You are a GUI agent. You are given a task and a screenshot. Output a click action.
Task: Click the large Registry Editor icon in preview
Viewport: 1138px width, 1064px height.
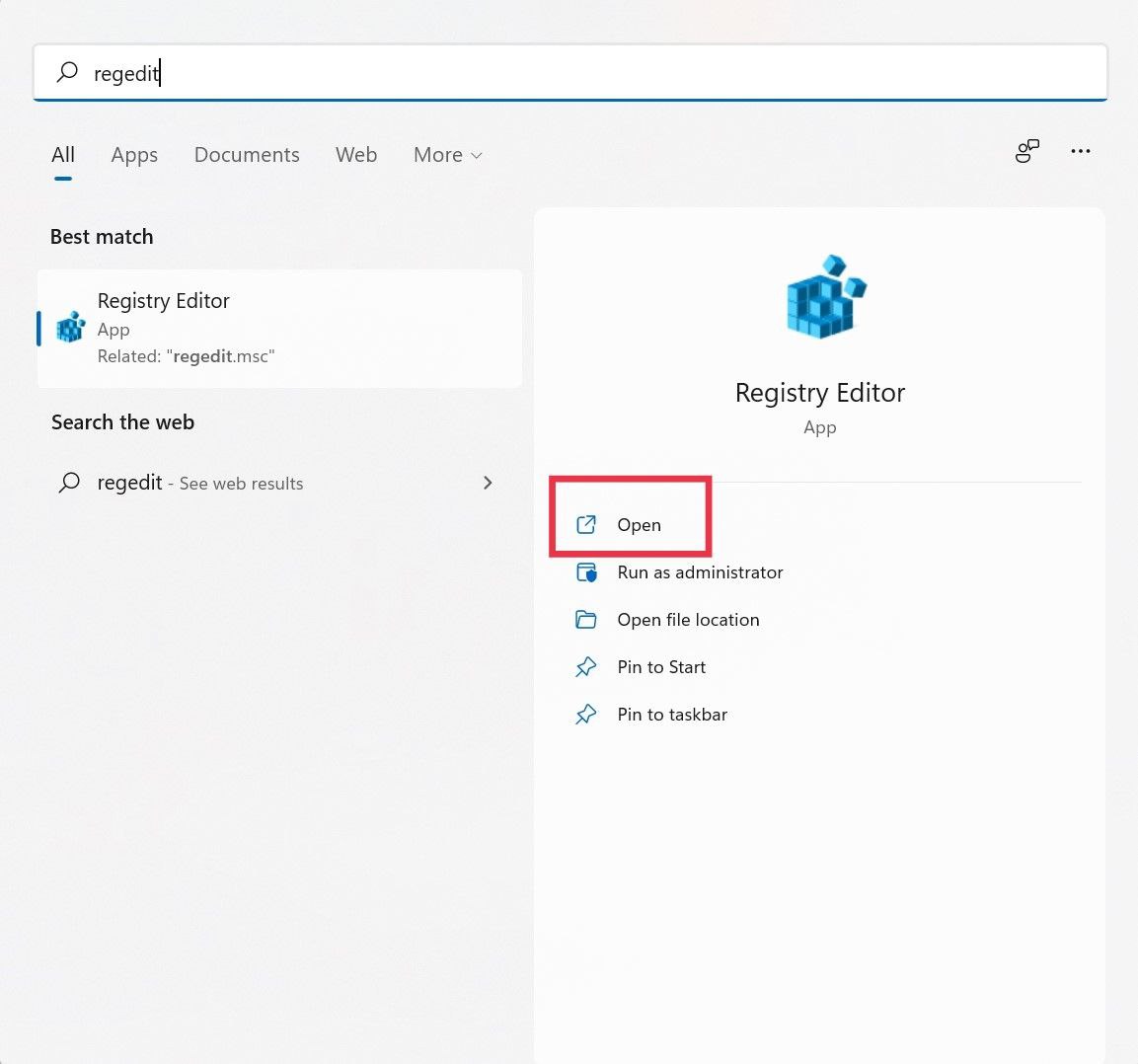pyautogui.click(x=826, y=297)
